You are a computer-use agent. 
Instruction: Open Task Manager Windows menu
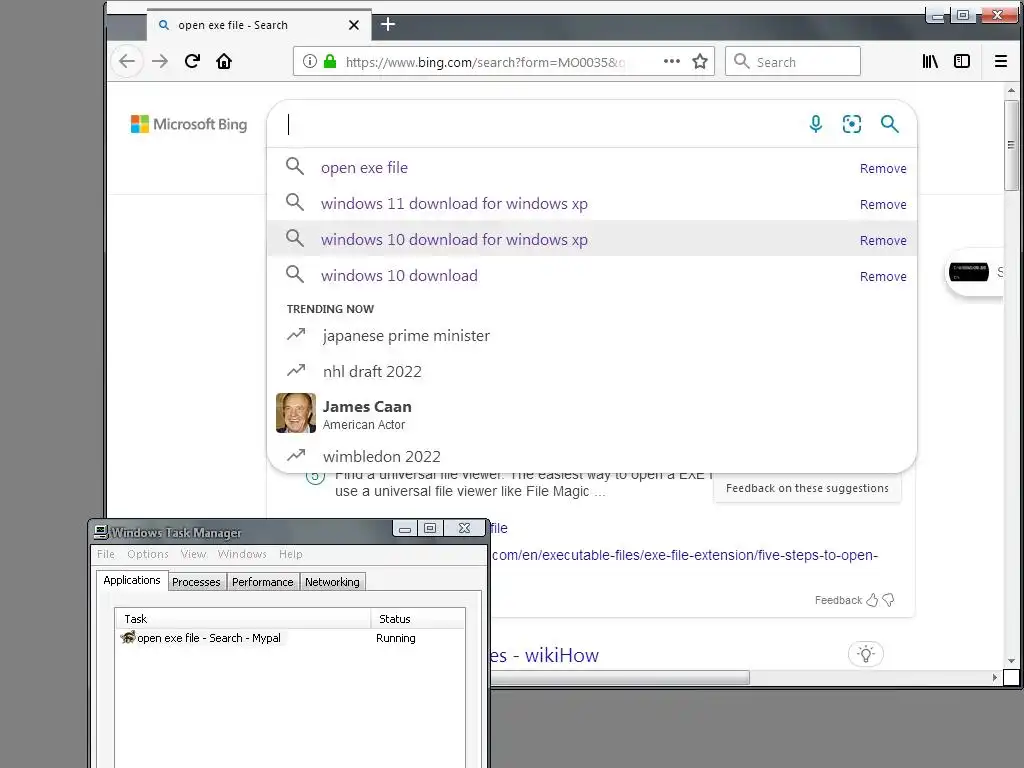pyautogui.click(x=242, y=554)
